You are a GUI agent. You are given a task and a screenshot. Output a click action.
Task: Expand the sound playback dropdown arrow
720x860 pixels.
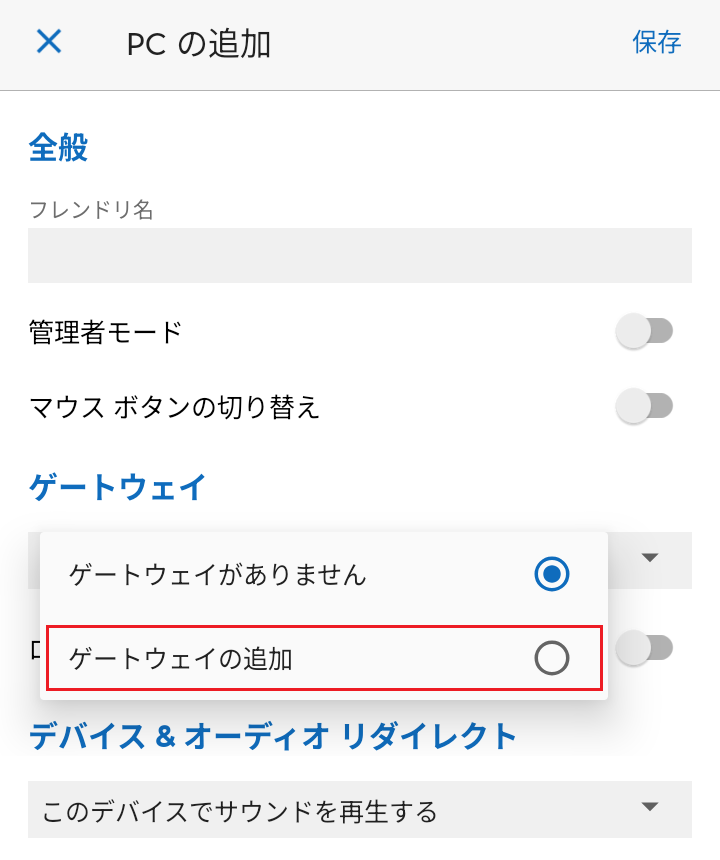tap(651, 806)
